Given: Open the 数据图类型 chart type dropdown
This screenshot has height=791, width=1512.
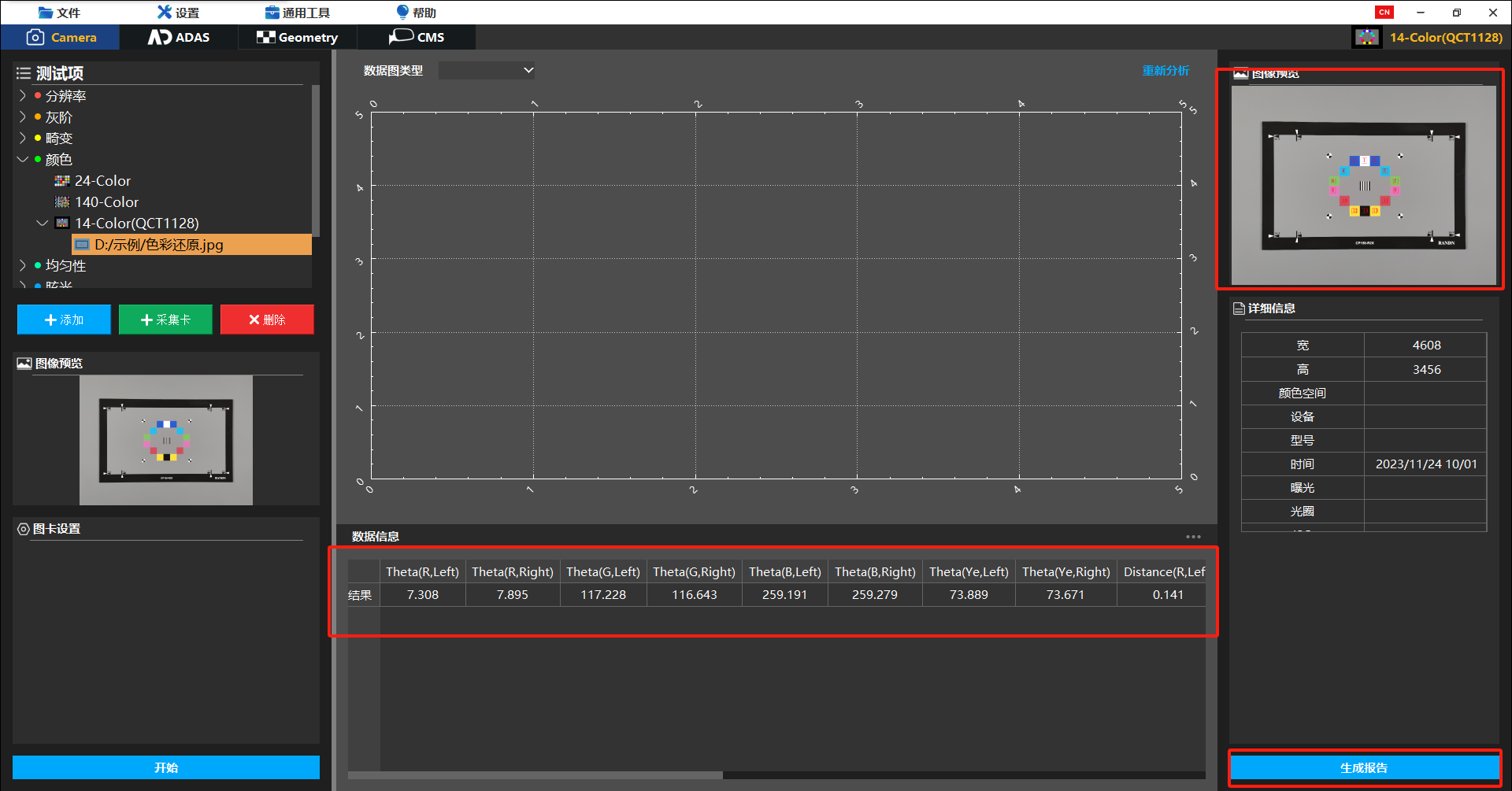Looking at the screenshot, I should pyautogui.click(x=487, y=71).
